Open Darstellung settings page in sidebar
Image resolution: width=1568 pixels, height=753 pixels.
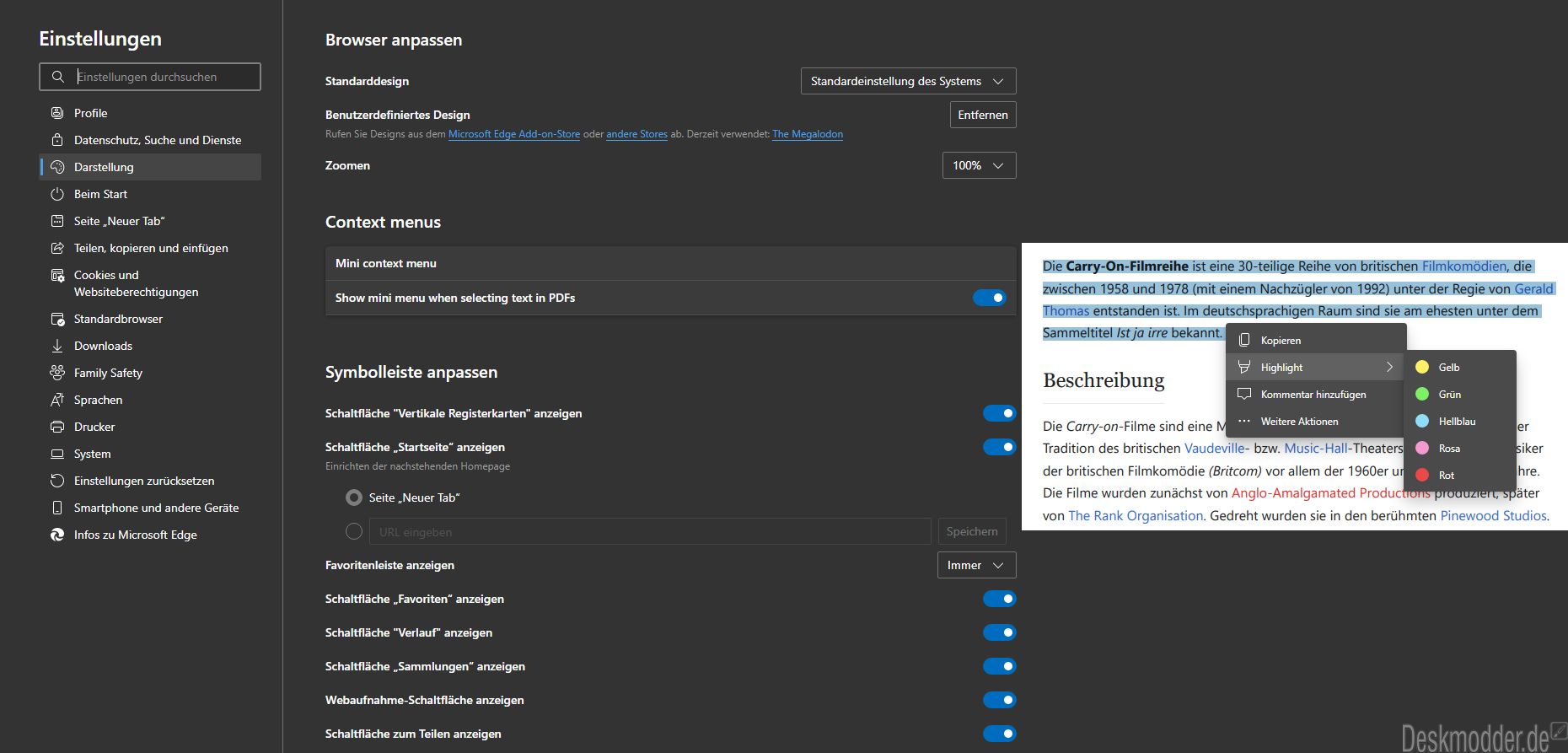click(x=150, y=167)
